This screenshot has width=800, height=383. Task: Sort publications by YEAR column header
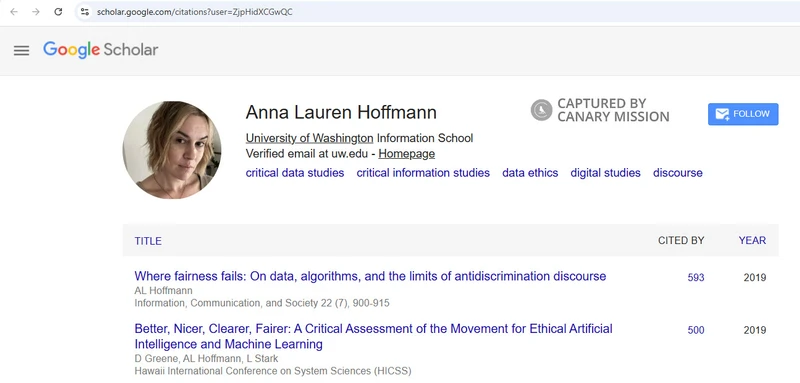pos(752,240)
